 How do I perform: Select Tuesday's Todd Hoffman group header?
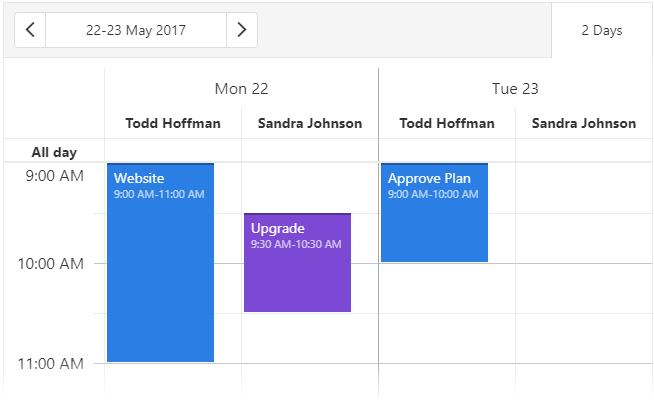pos(447,124)
